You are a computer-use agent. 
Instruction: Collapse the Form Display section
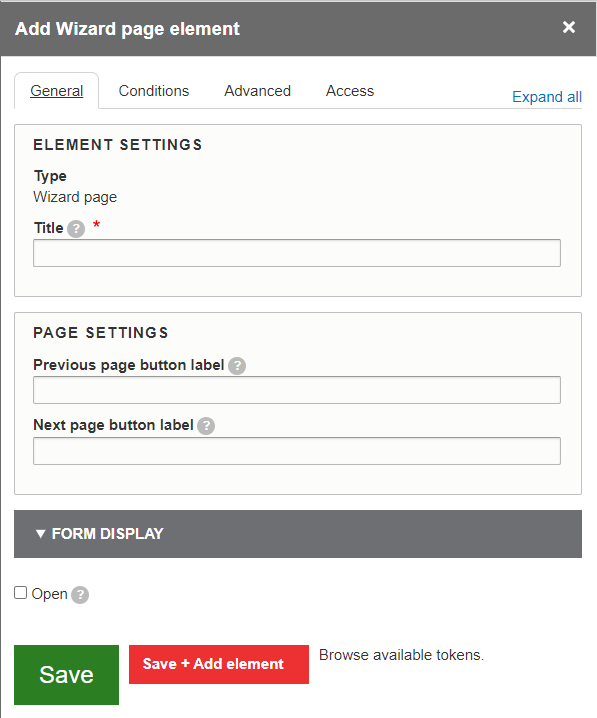(x=298, y=534)
